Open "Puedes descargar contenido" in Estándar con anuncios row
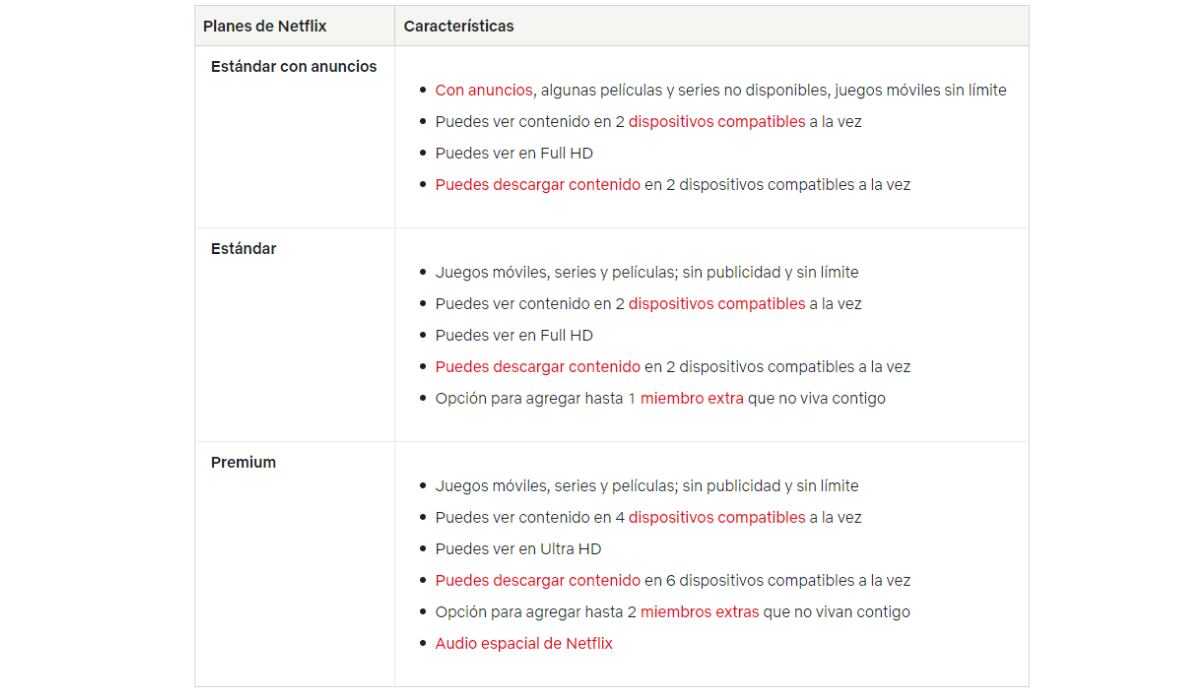This screenshot has width=1200, height=700. (537, 185)
